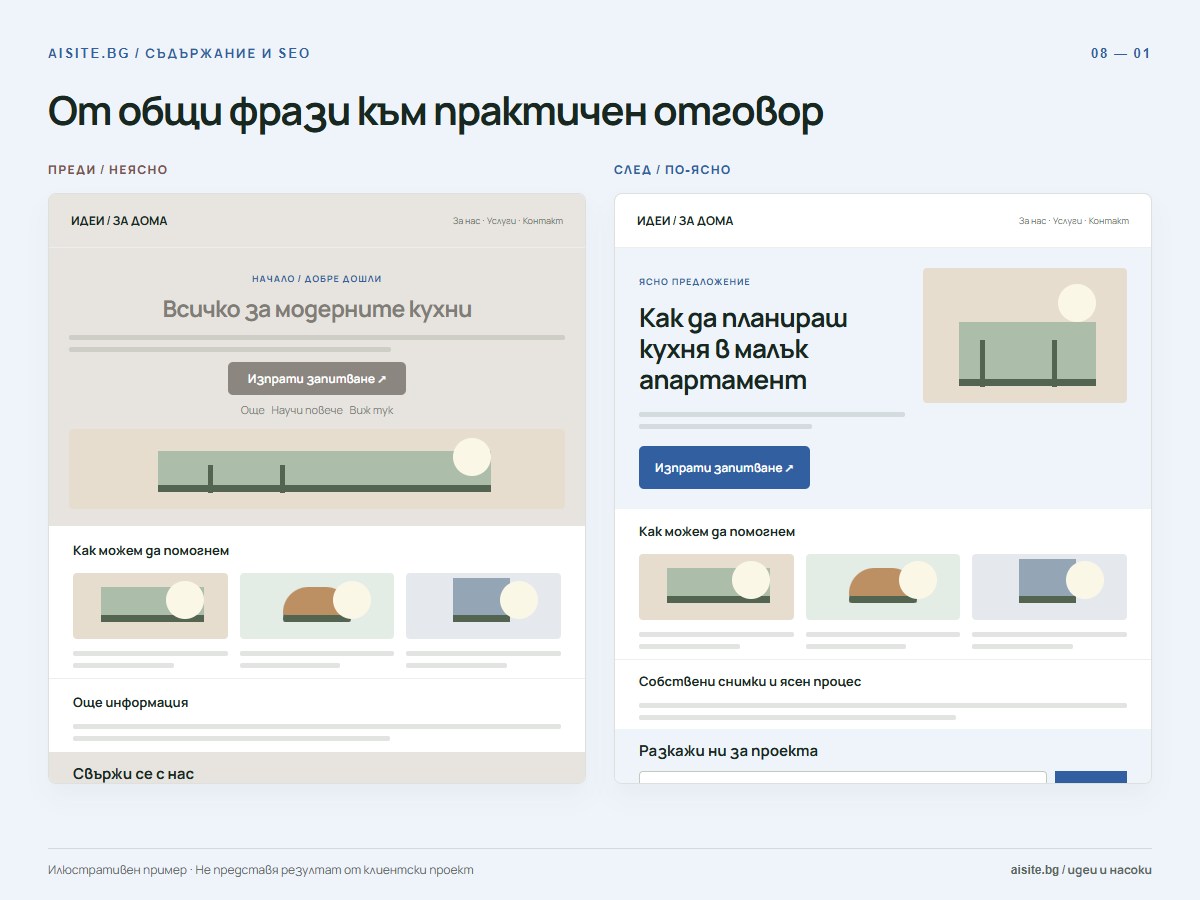Click the "Разкажи ни за проекта" heading
The image size is (1200, 900).
[x=728, y=751]
